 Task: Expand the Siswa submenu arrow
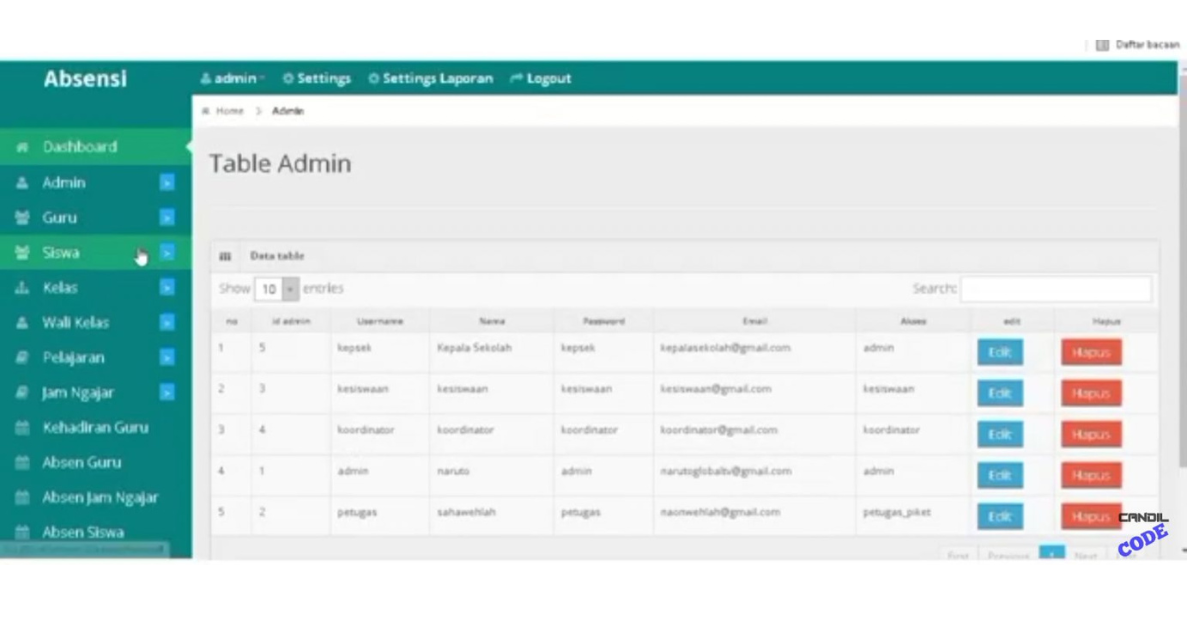click(167, 253)
